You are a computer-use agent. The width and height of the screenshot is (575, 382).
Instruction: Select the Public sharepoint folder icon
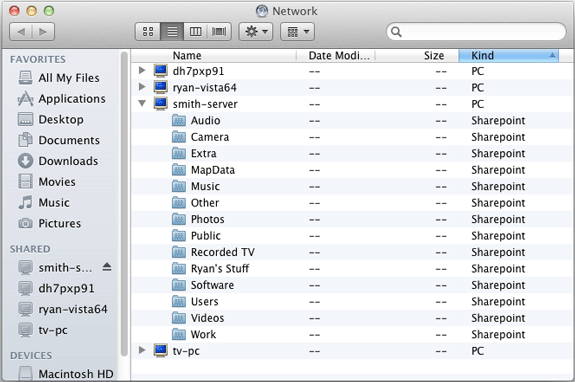click(179, 235)
